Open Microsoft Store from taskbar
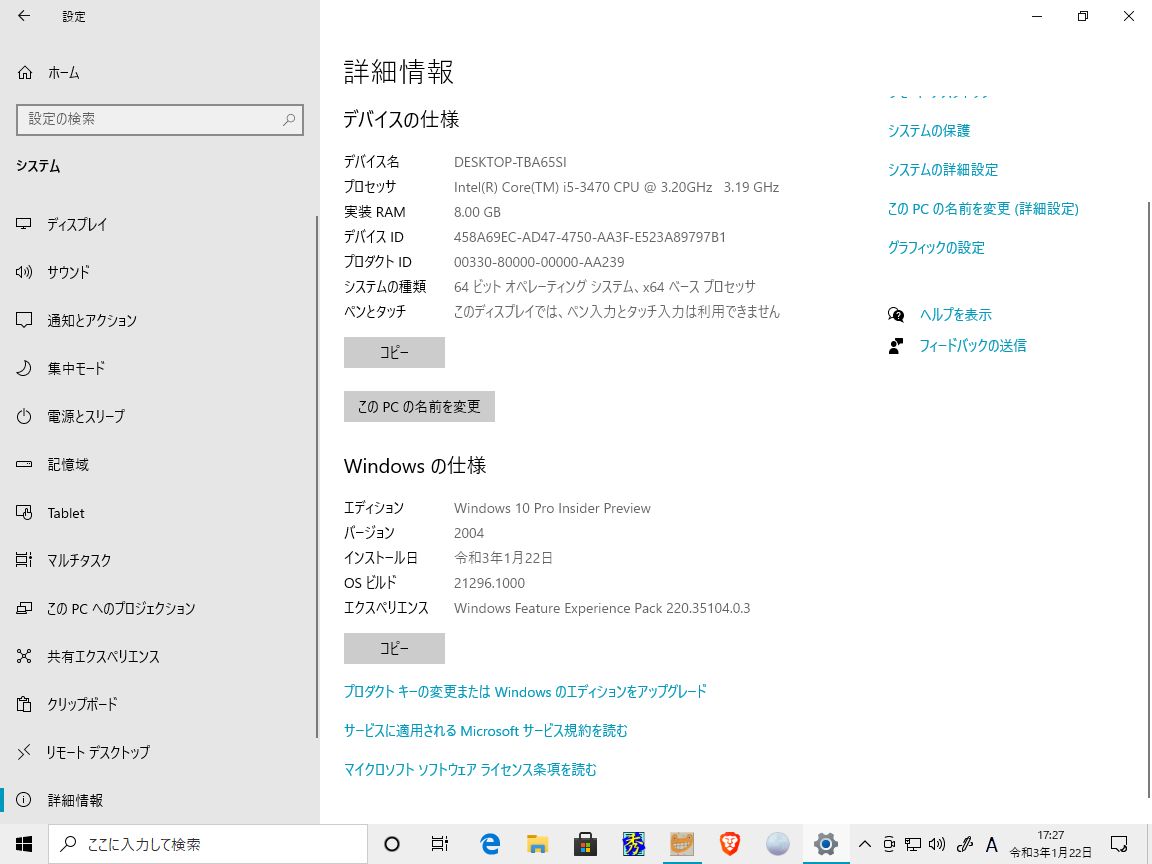 point(585,844)
